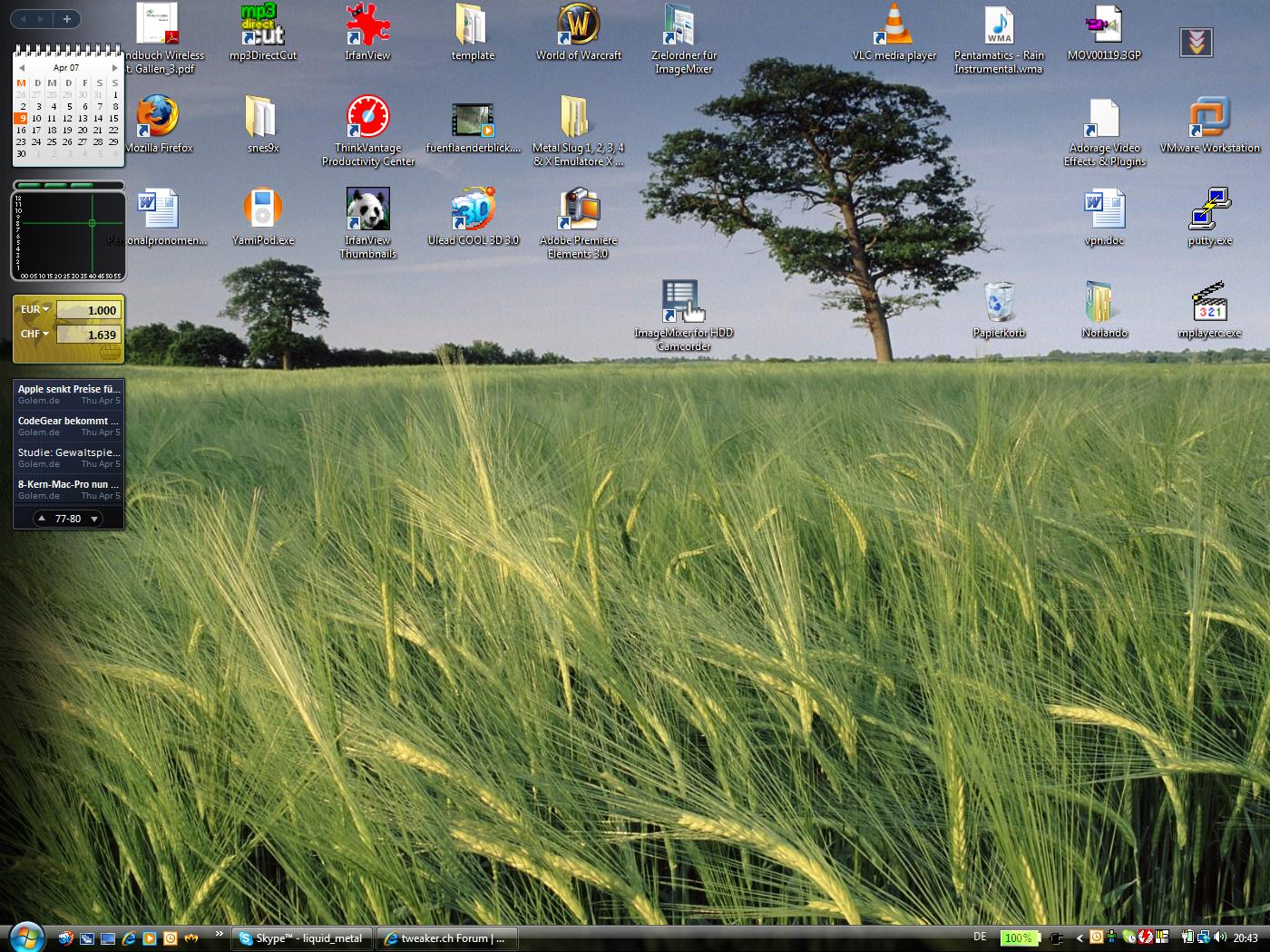Show hidden system tray icons arrow
The width and height of the screenshot is (1270, 952).
1079,938
